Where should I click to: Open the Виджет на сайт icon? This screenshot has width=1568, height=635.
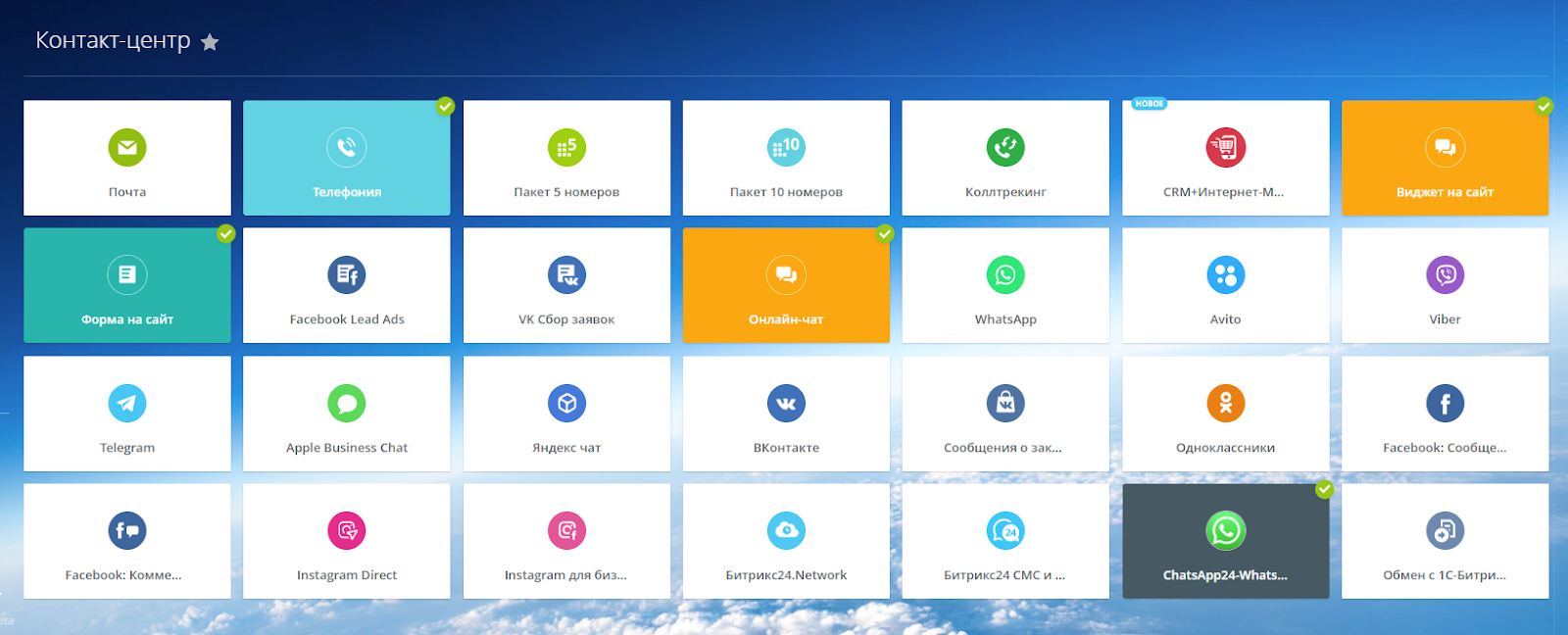[x=1445, y=148]
